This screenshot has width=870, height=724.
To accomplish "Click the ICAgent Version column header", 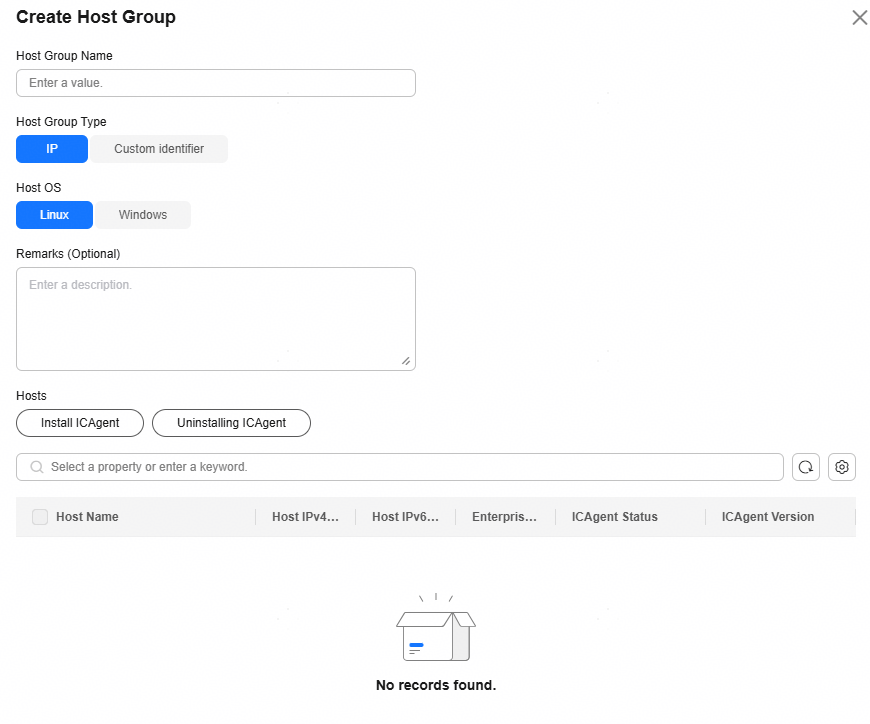I will pos(767,517).
